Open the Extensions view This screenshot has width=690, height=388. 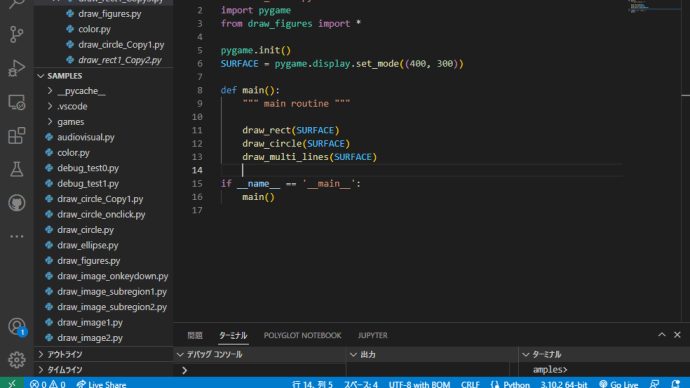[x=16, y=135]
